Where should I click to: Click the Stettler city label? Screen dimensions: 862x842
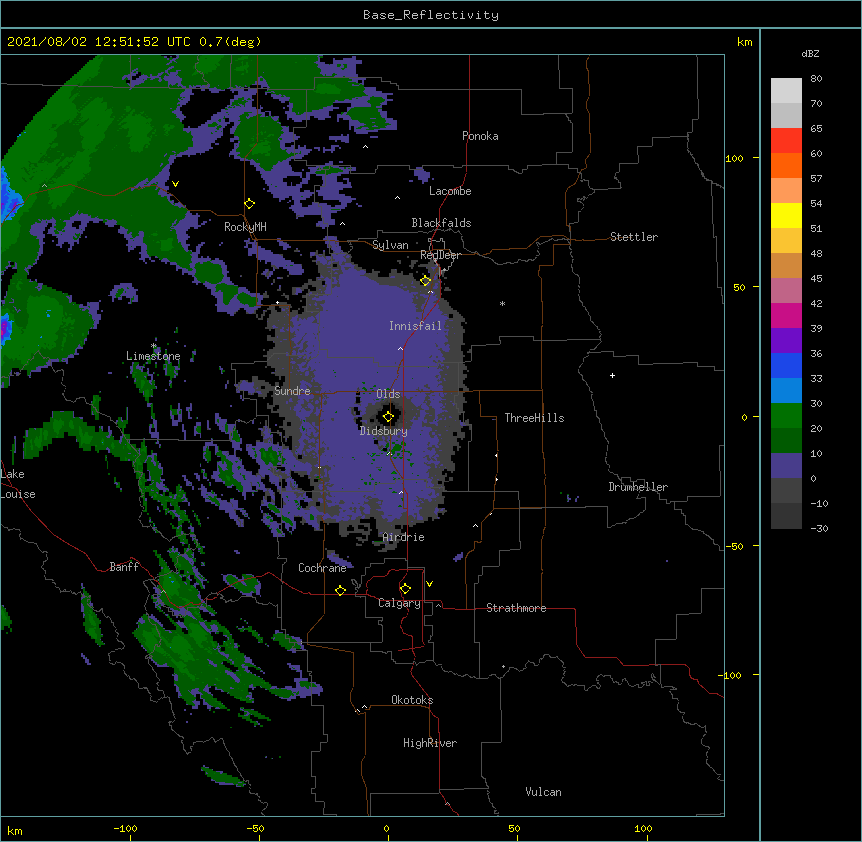click(634, 237)
